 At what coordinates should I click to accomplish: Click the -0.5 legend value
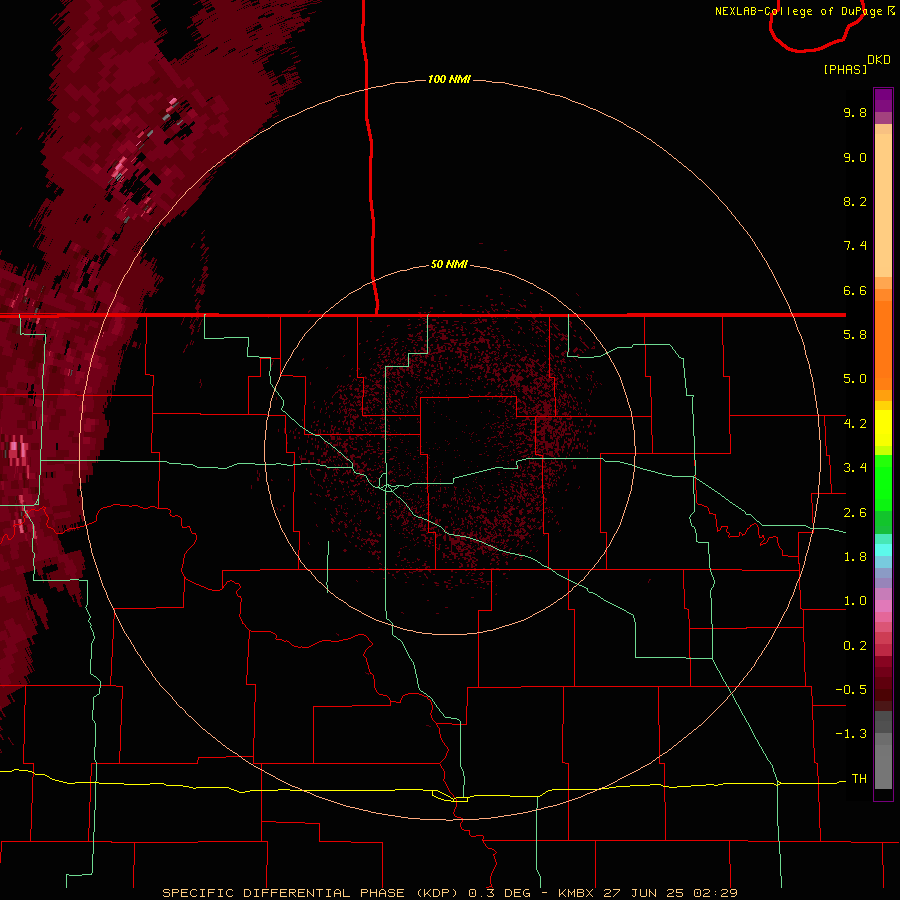[x=851, y=690]
